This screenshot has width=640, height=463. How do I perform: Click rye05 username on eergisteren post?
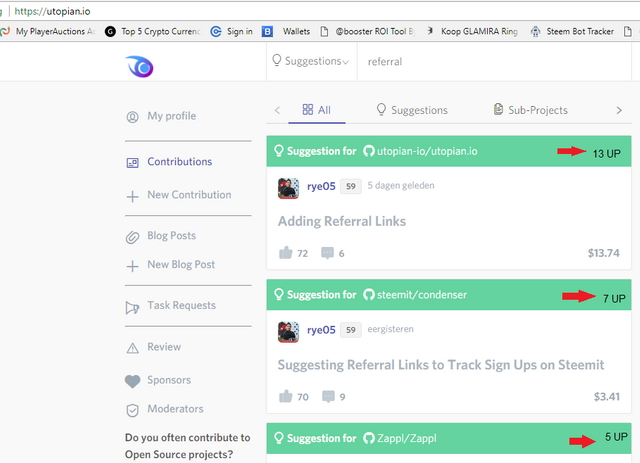(x=321, y=329)
